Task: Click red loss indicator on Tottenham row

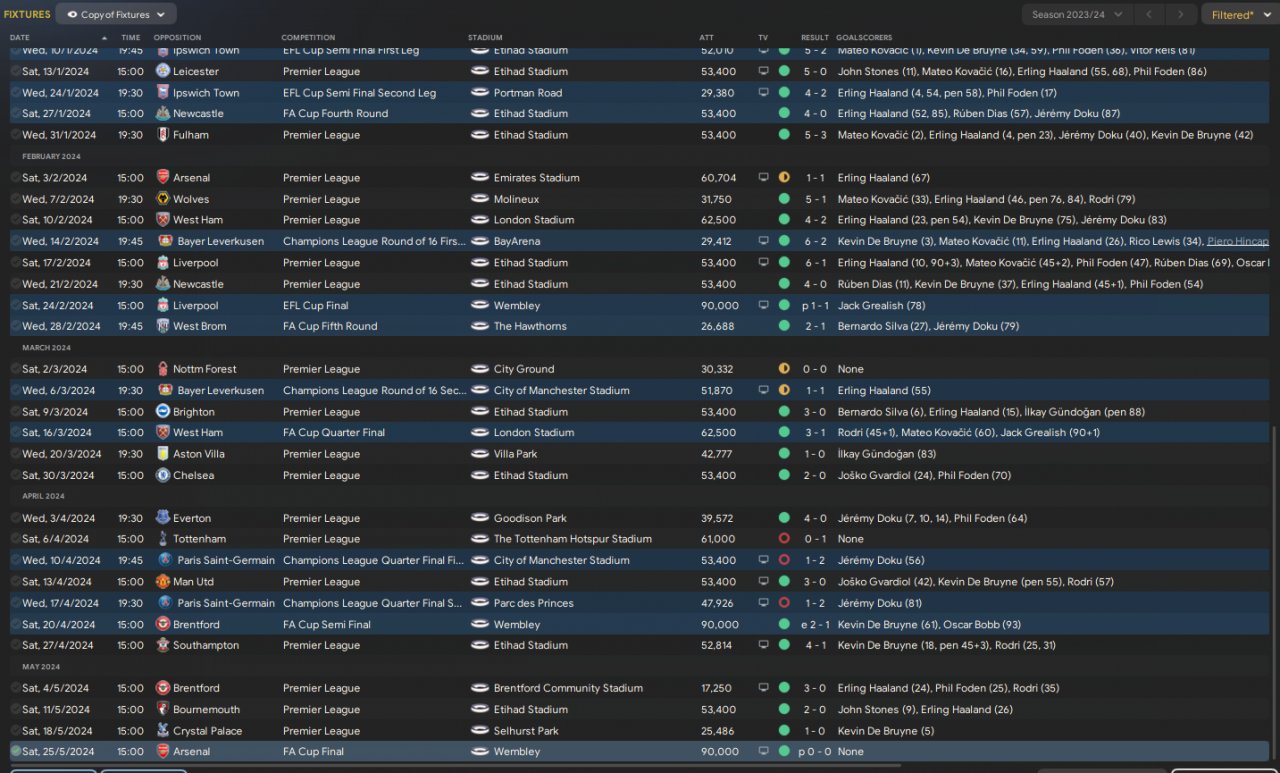Action: point(784,539)
